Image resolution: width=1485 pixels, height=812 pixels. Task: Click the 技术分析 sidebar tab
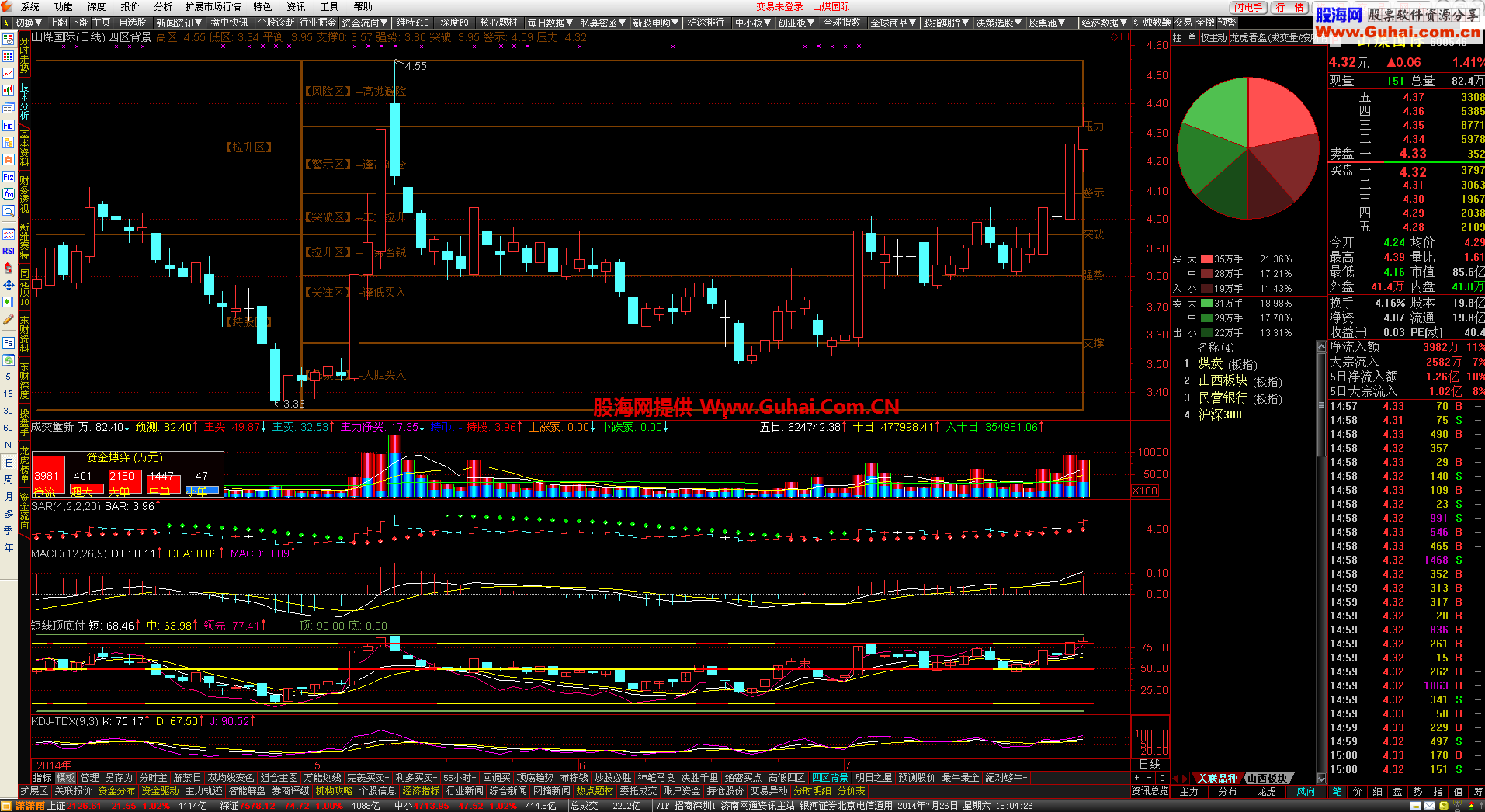click(x=25, y=101)
